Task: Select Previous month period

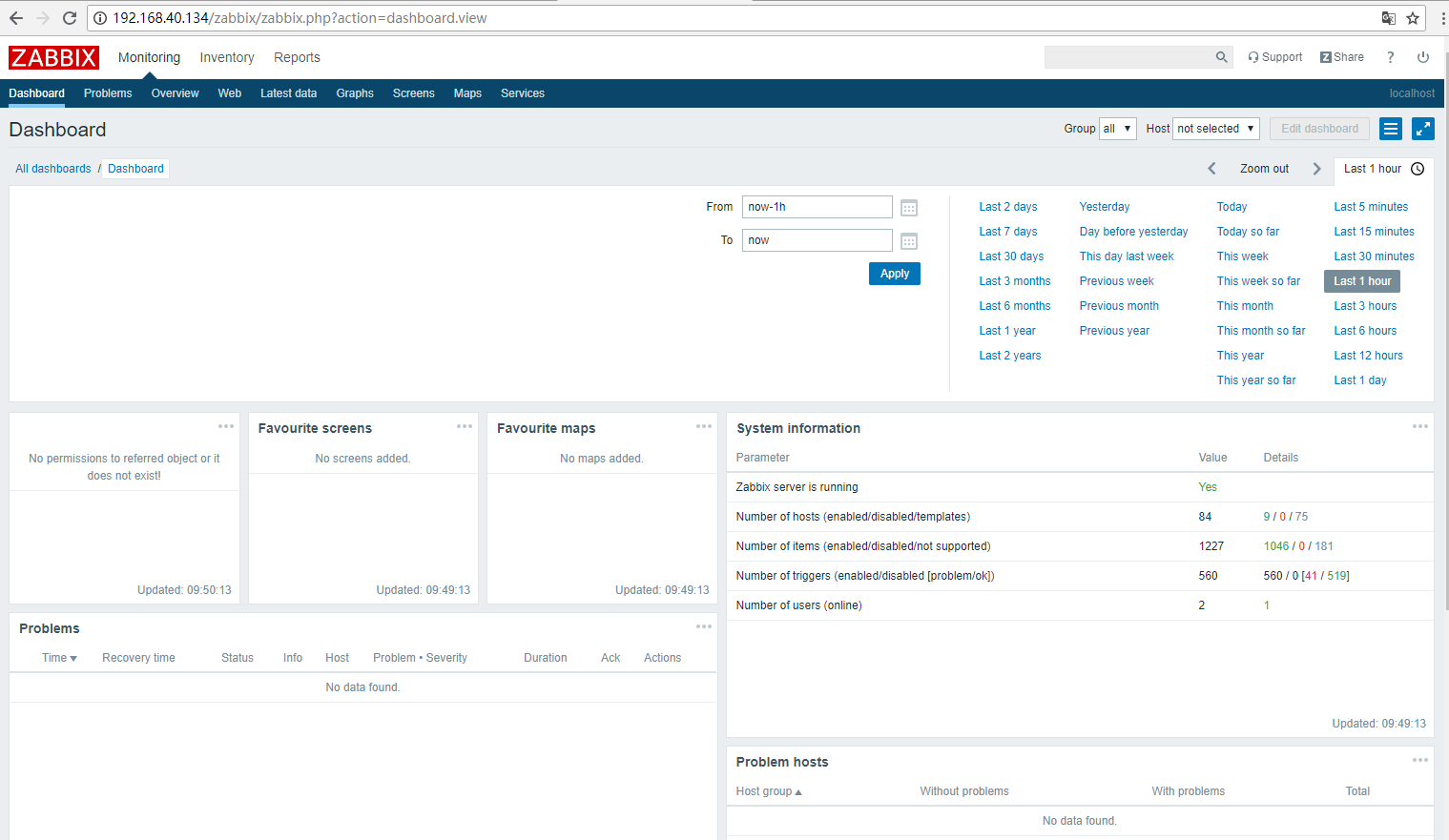Action: (1119, 306)
